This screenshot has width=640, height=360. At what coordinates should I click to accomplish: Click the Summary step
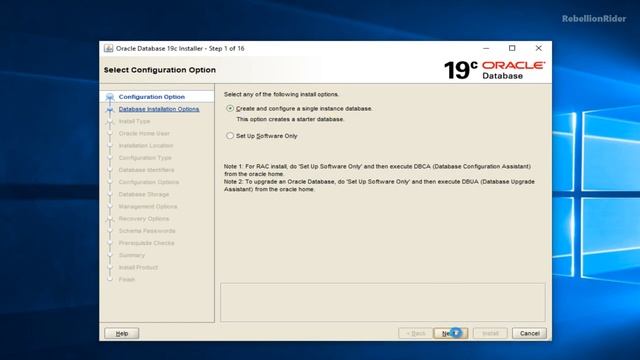131,255
